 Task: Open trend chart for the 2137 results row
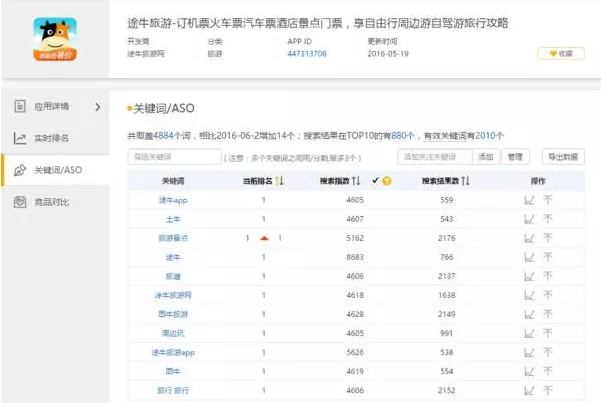529,276
